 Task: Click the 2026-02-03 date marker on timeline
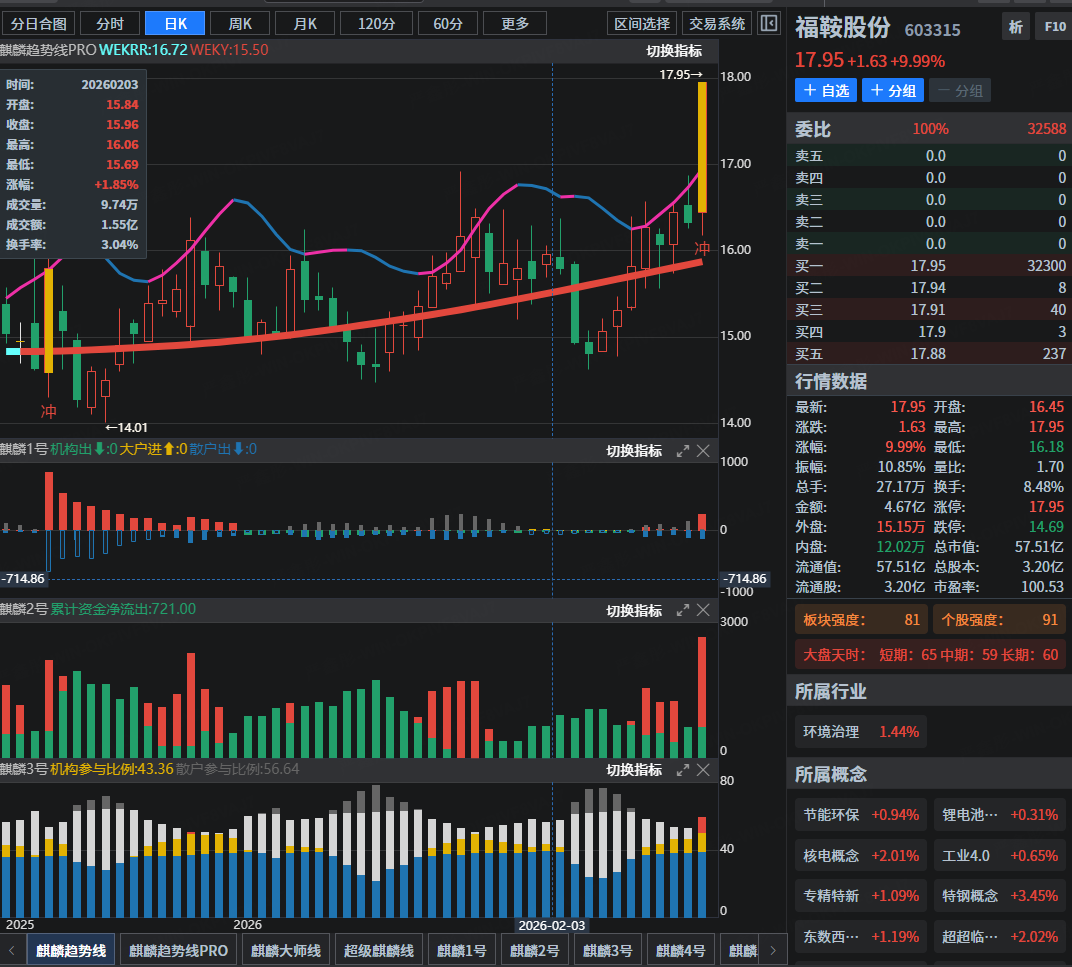551,926
